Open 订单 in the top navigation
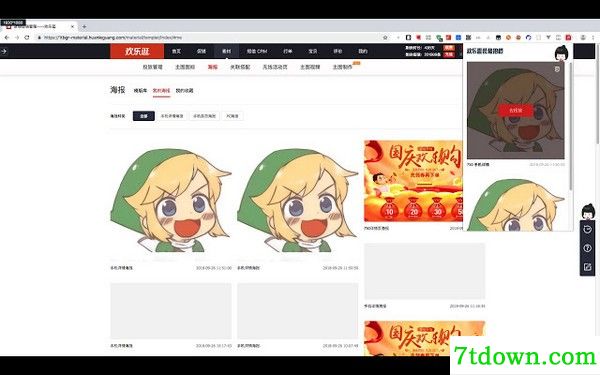600x375 pixels. click(x=288, y=51)
